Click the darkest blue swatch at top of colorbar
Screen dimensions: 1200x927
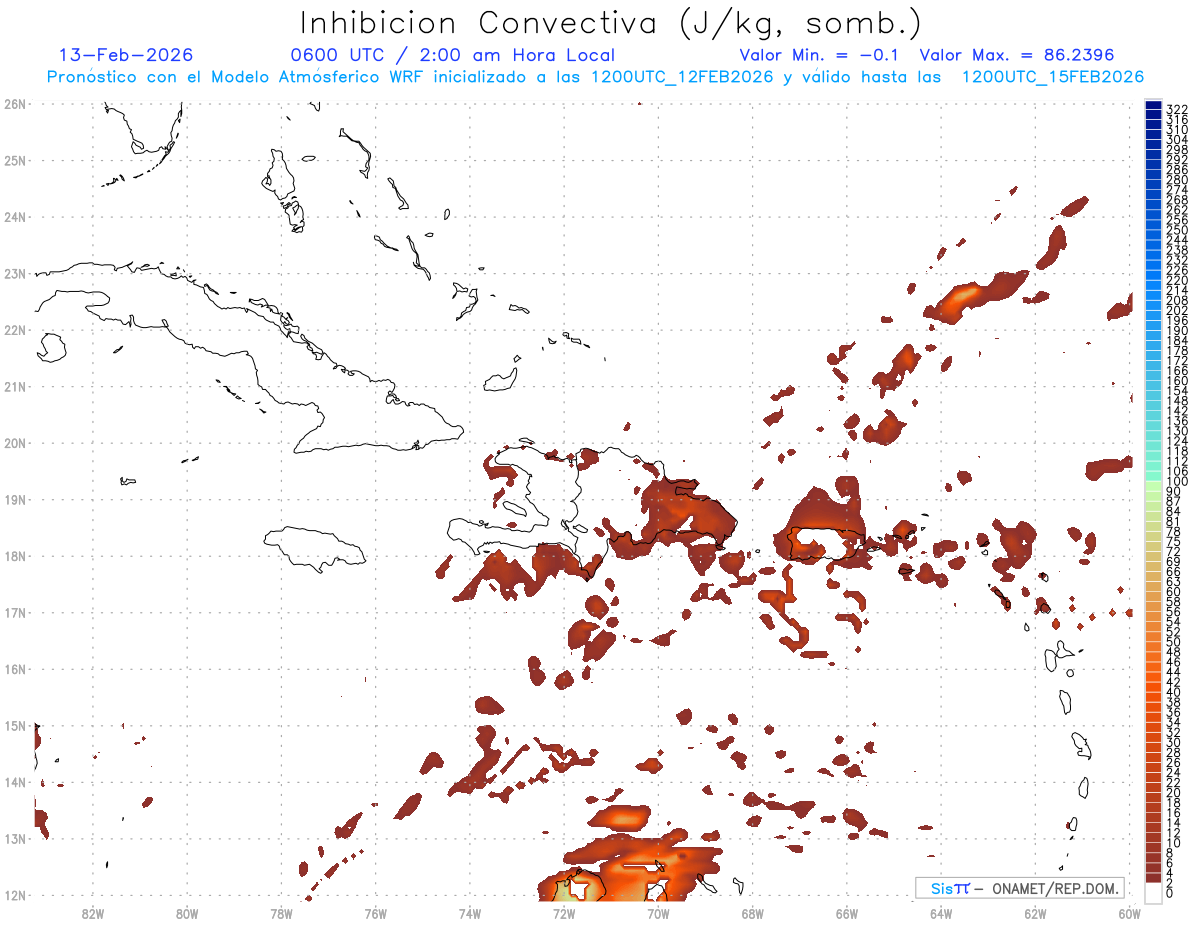[1154, 105]
